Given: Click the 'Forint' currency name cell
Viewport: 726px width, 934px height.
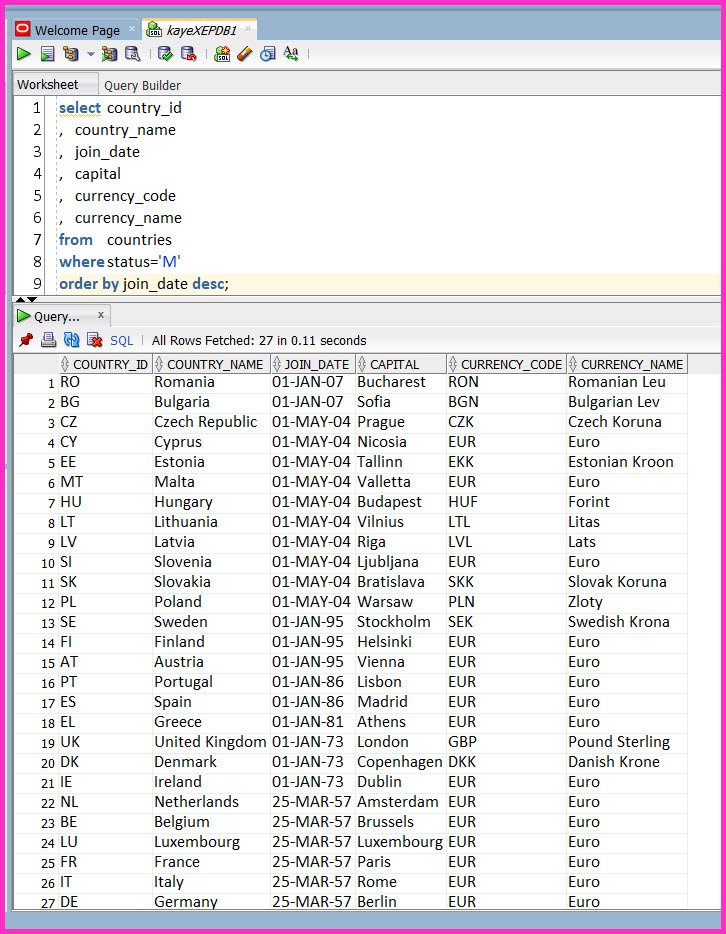Looking at the screenshot, I should coord(627,502).
